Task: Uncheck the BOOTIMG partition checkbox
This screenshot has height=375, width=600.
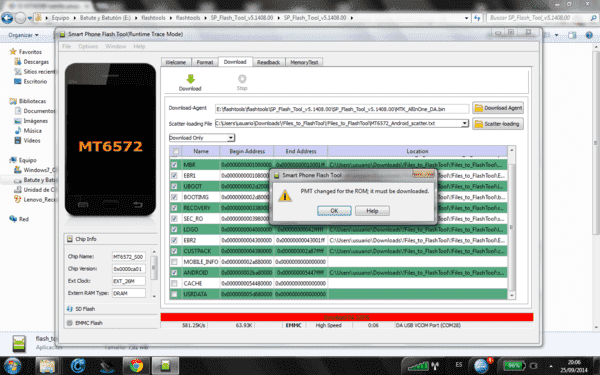Action: pos(174,197)
